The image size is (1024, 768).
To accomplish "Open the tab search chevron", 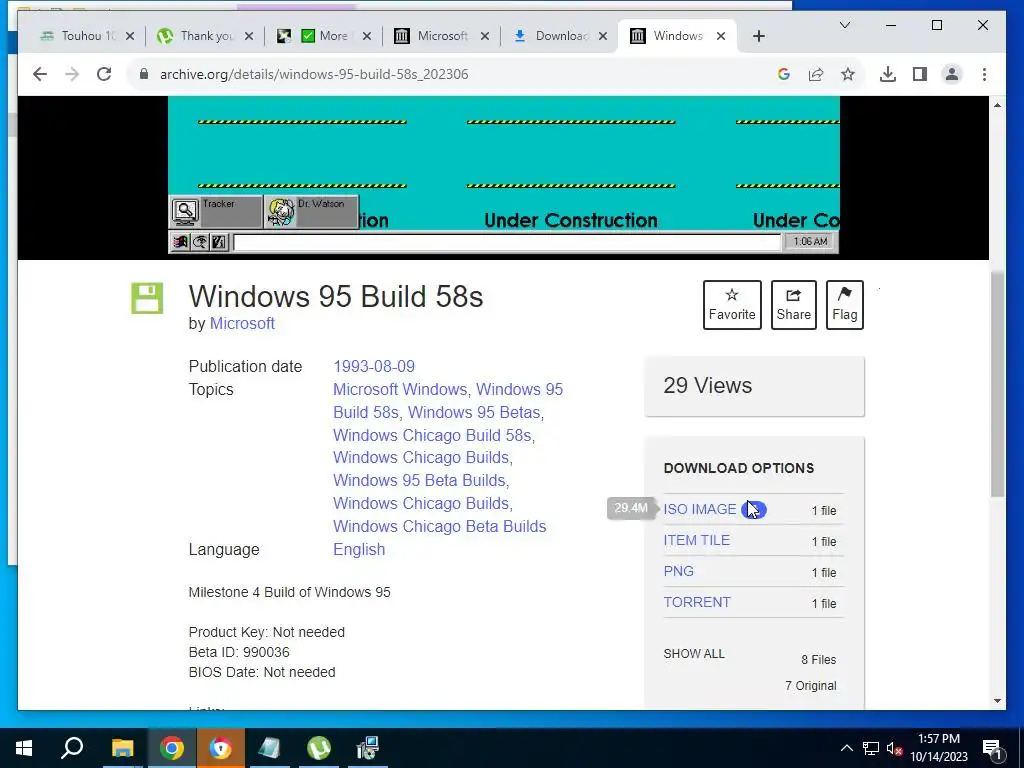I will 844,25.
